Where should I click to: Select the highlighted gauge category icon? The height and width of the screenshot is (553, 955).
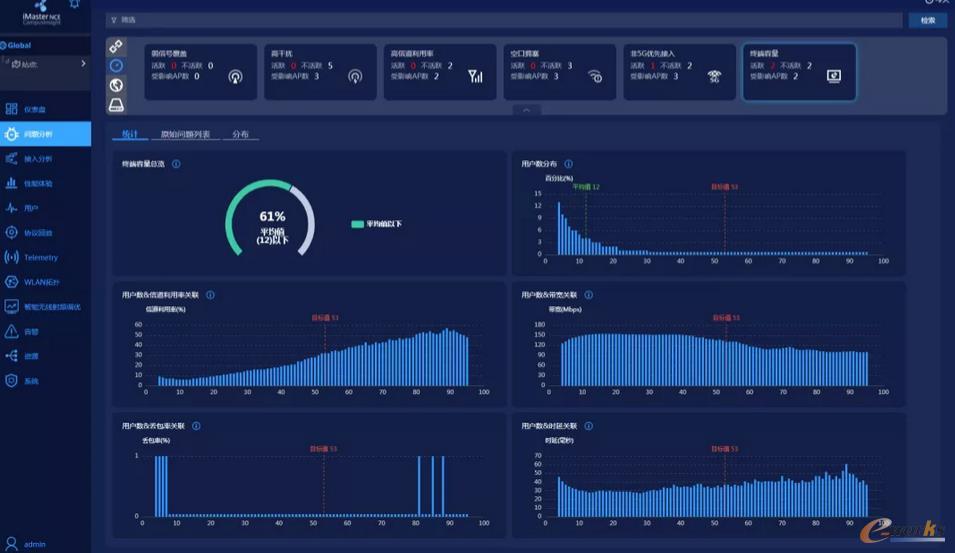coord(116,65)
